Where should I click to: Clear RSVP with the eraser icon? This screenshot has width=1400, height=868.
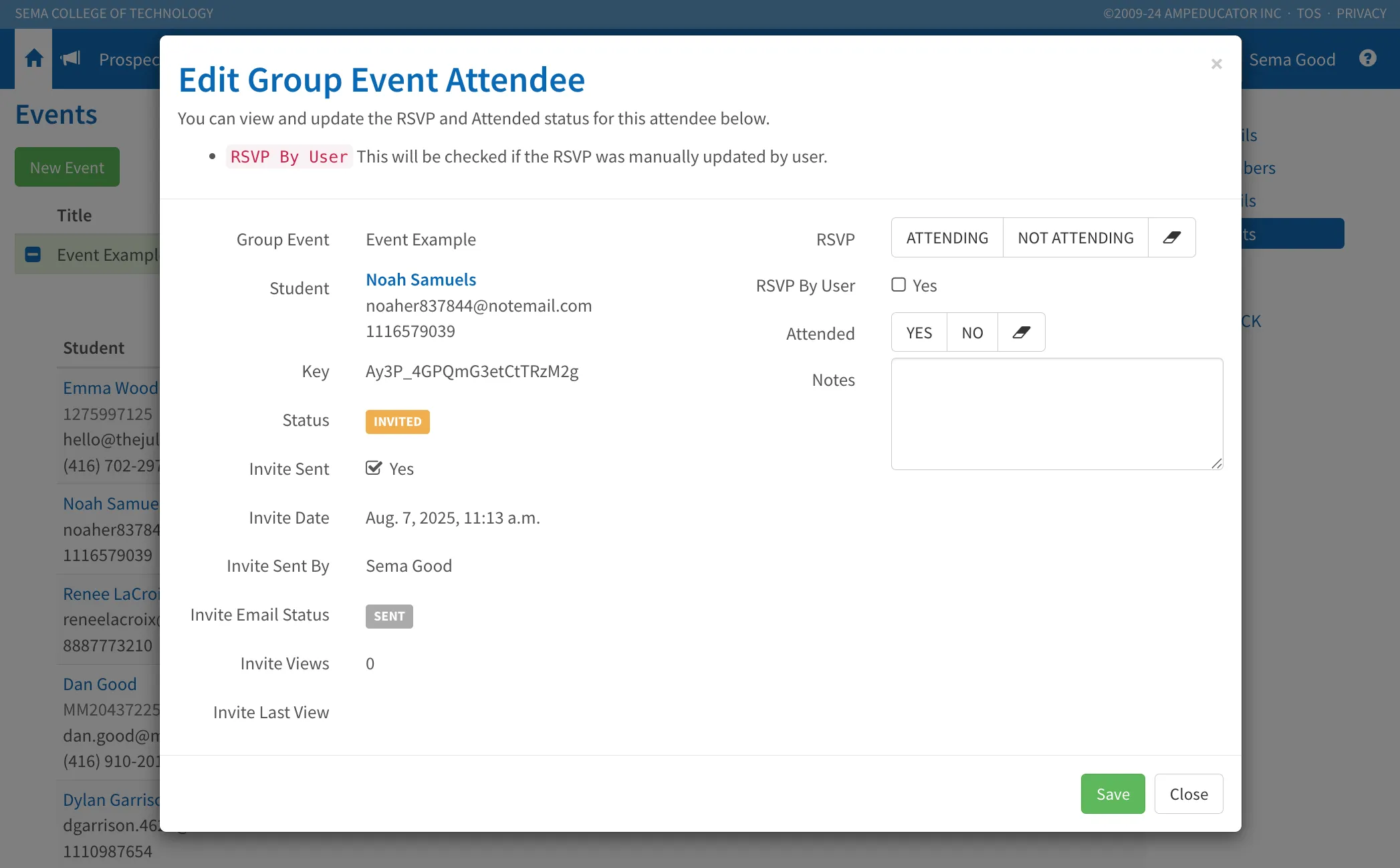pyautogui.click(x=1171, y=237)
